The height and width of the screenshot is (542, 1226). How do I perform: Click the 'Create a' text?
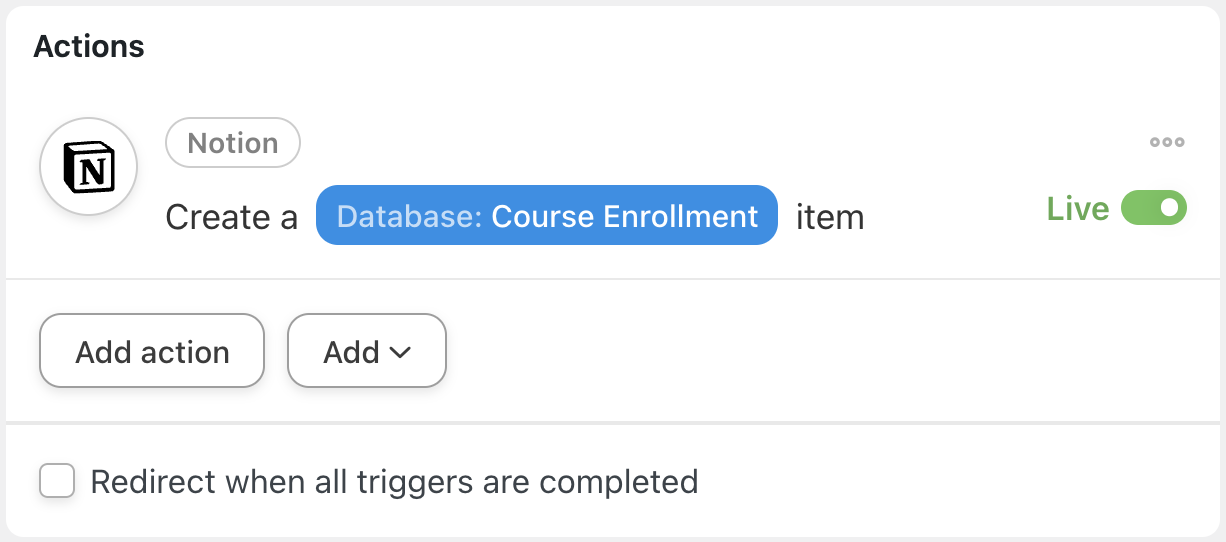pos(231,217)
